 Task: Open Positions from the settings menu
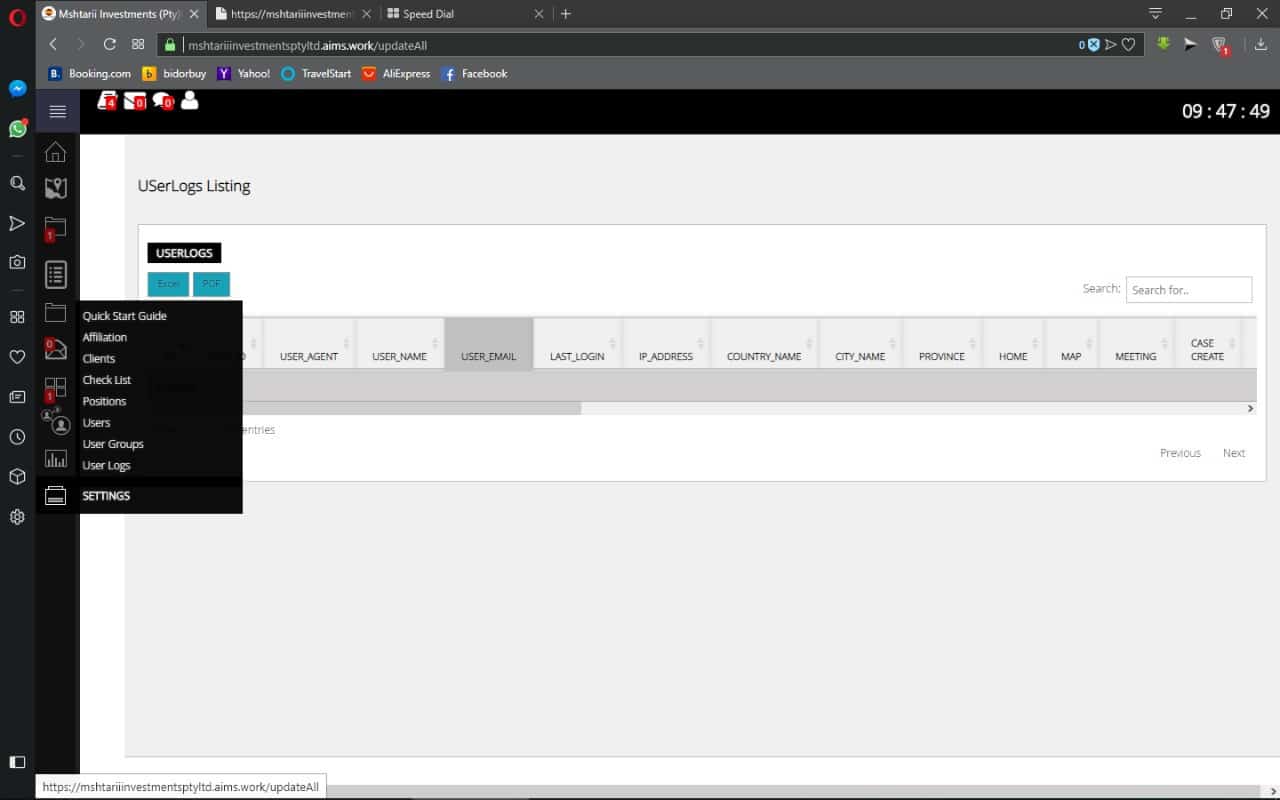[104, 401]
